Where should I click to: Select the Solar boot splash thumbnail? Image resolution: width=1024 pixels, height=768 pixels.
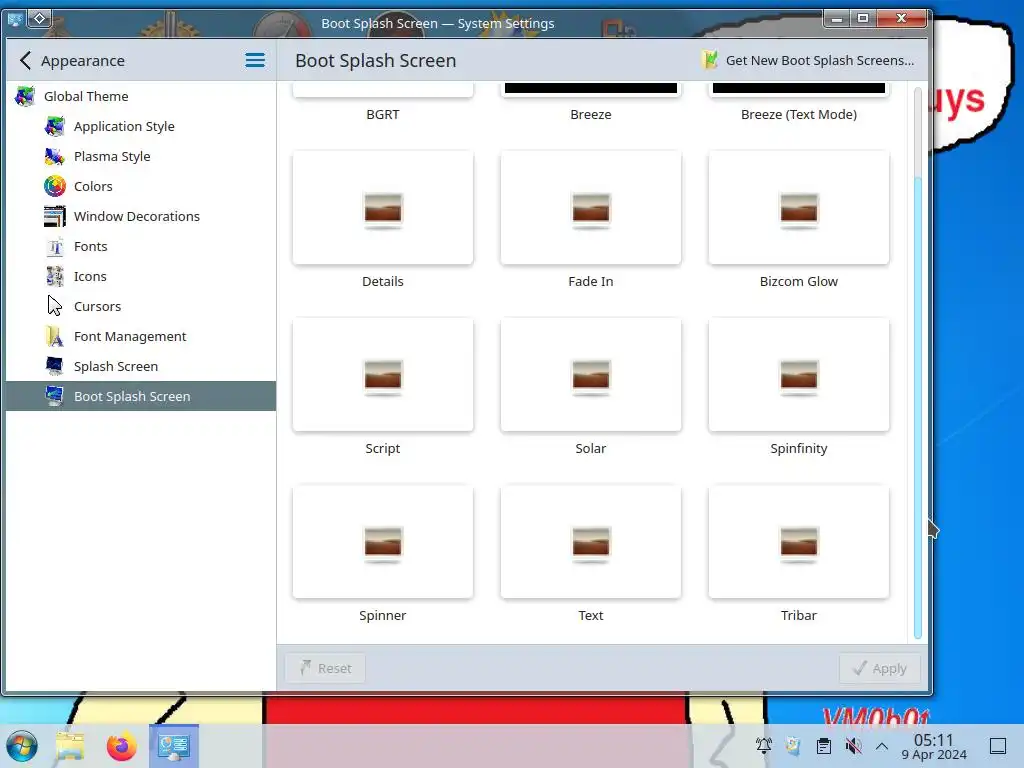tap(591, 375)
